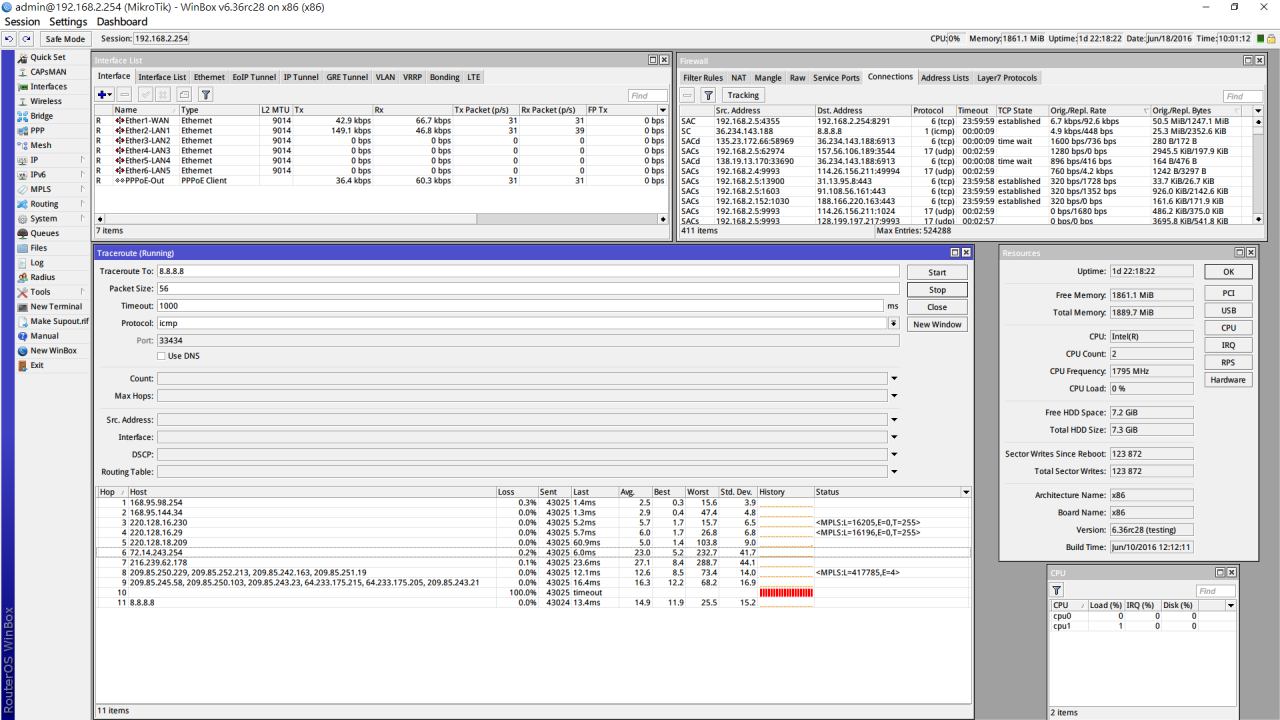Click the blue plus add-interface icon

click(104, 95)
